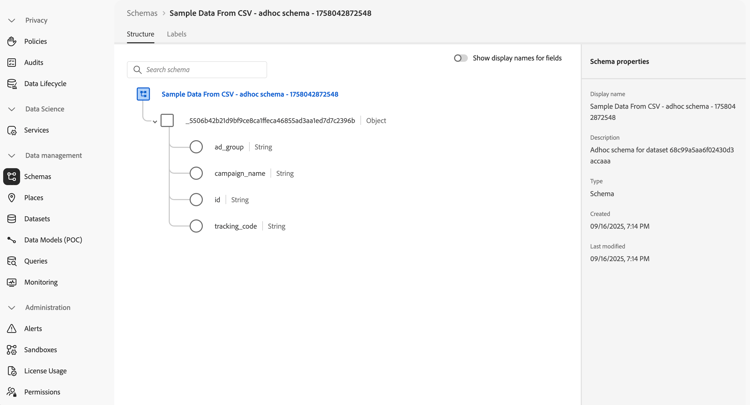Select the object field square icon
750x405 pixels.
coord(167,120)
